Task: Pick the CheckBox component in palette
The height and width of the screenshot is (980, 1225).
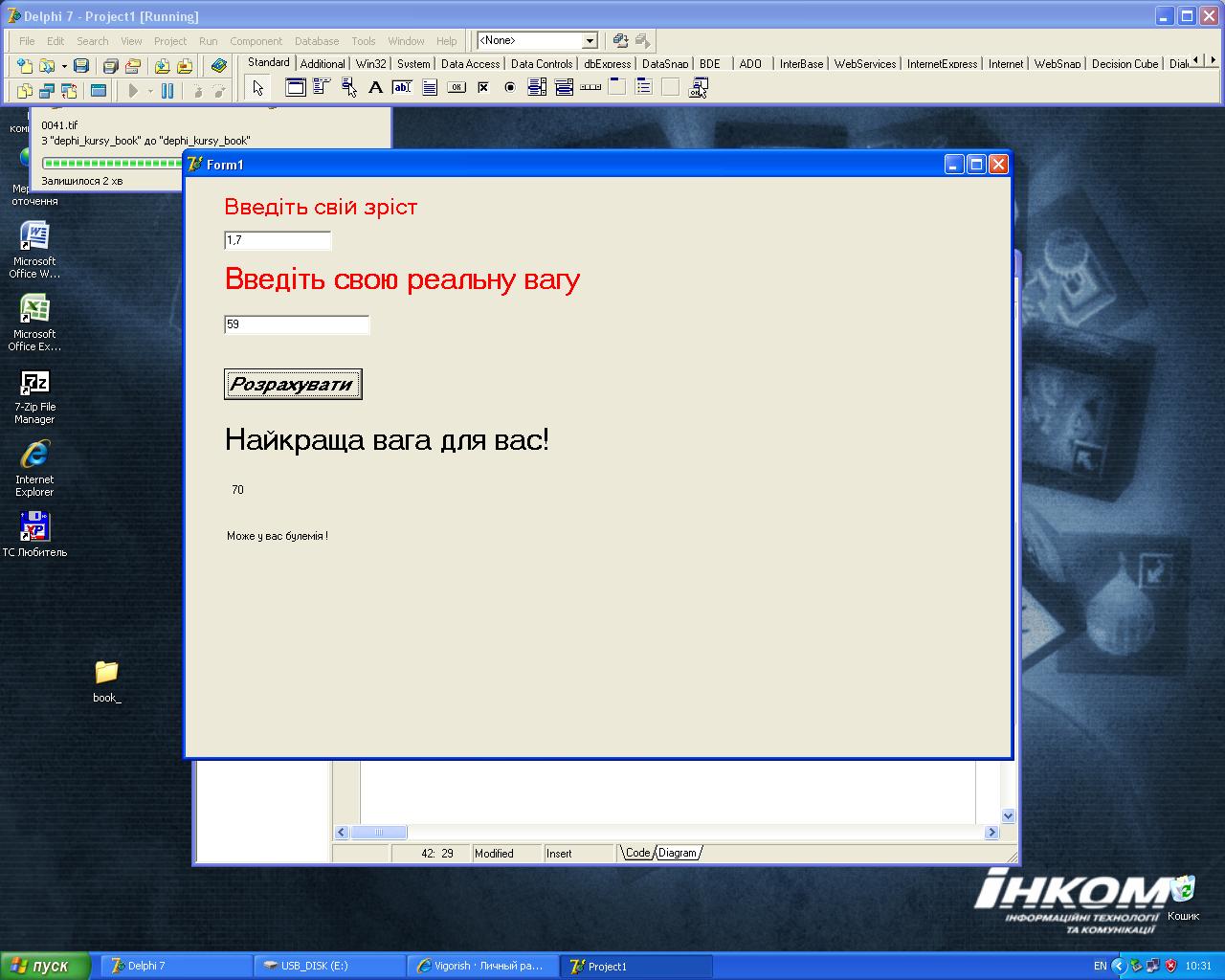Action: pos(483,88)
